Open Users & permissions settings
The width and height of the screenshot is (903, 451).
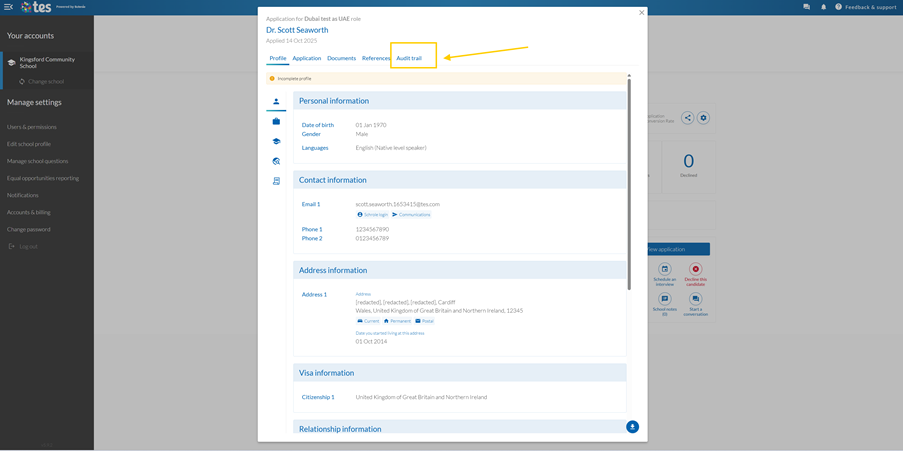pyautogui.click(x=32, y=127)
